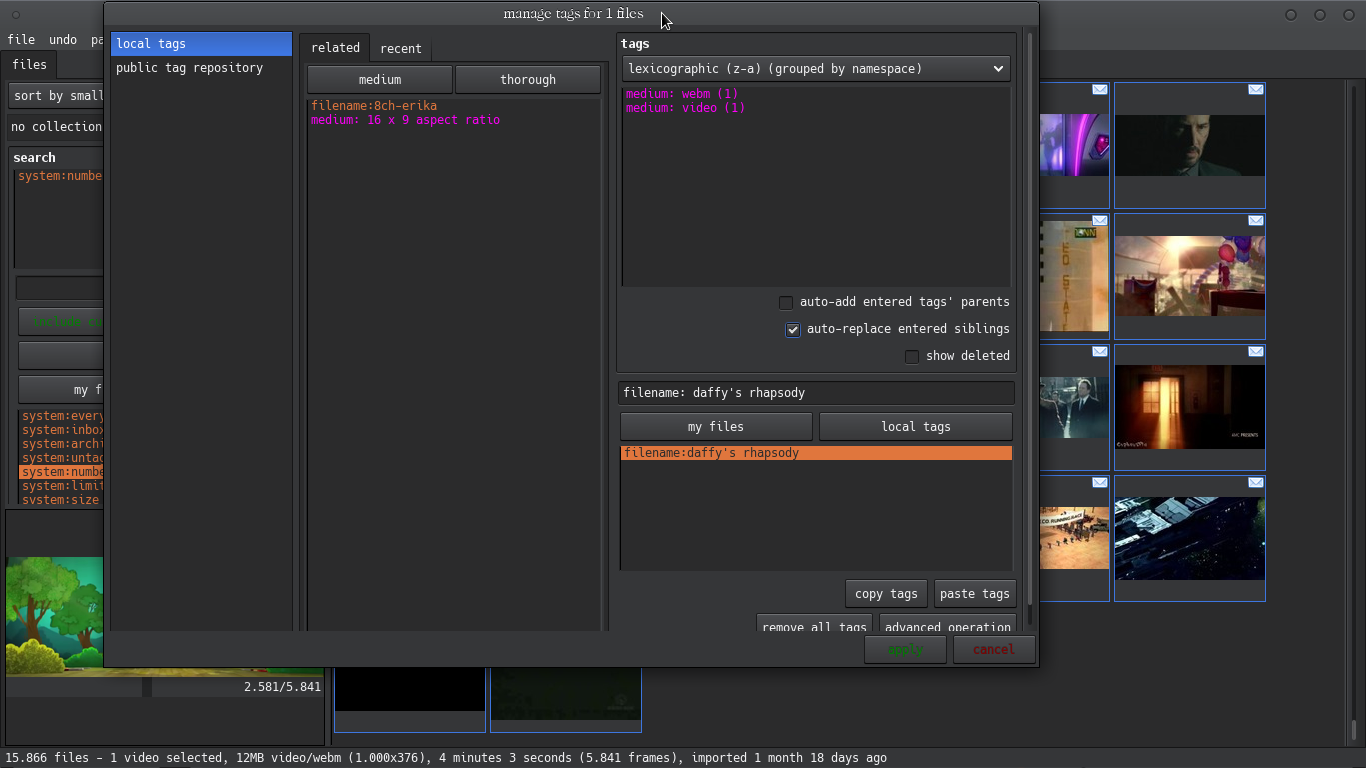Screen dimensions: 1366x768
Task: Apply the tag changes
Action: (x=906, y=650)
